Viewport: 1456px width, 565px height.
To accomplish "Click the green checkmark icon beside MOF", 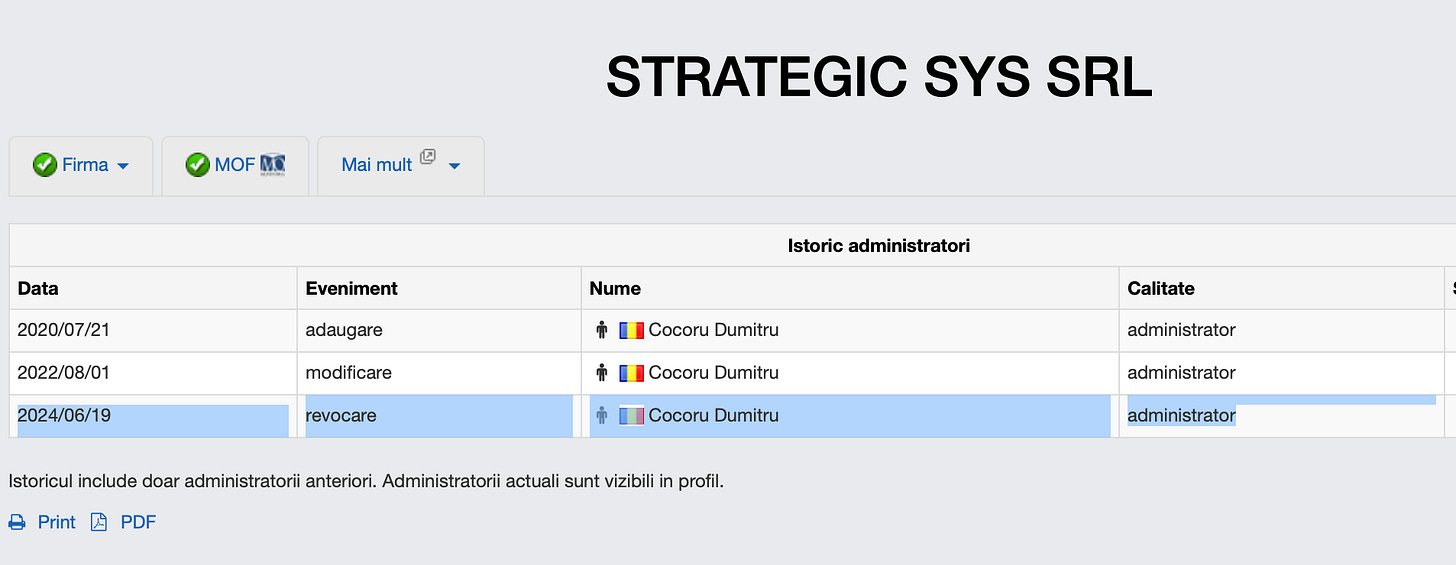I will point(197,165).
